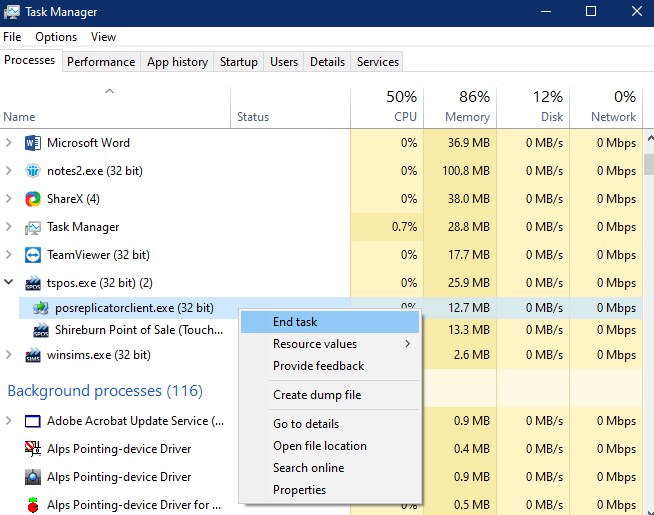The height and width of the screenshot is (515, 654).
Task: Open the File menu
Action: pyautogui.click(x=12, y=37)
